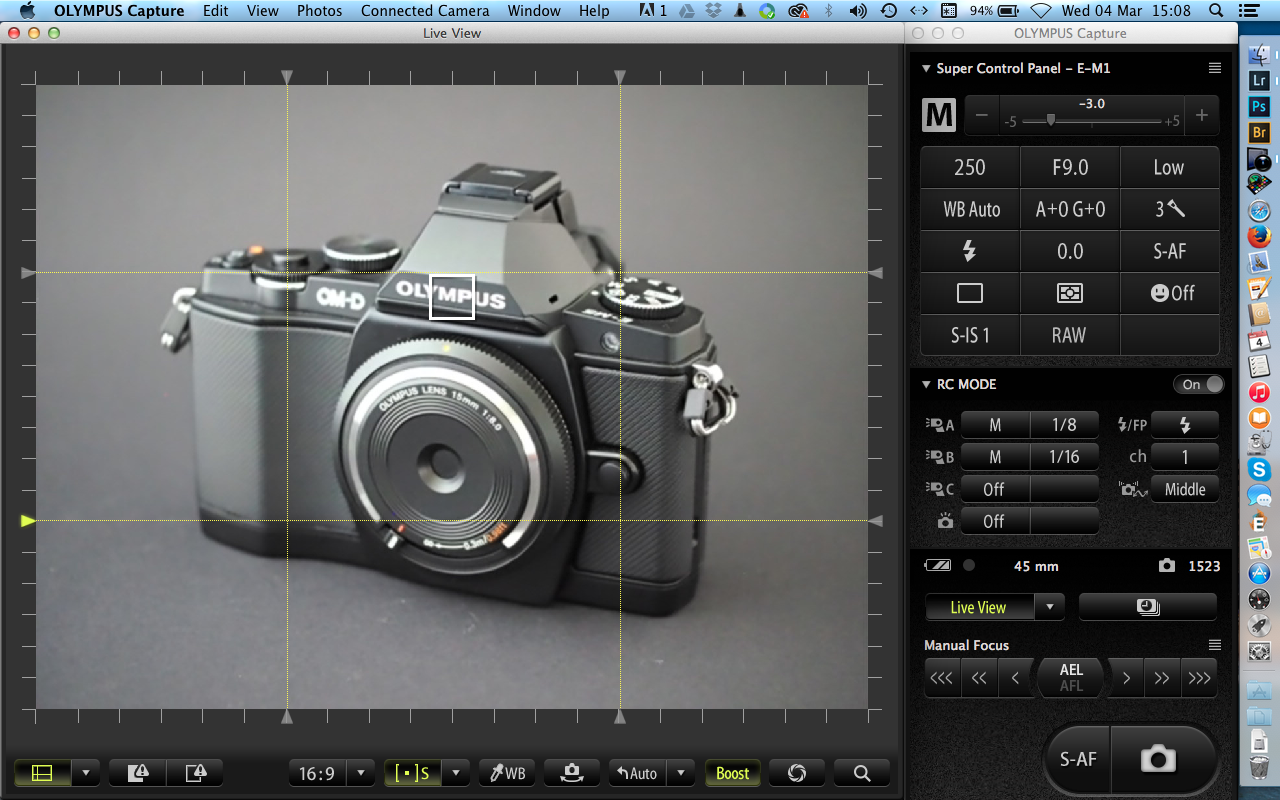Activate the WB eyedropper tool
This screenshot has height=800, width=1280.
tap(507, 773)
